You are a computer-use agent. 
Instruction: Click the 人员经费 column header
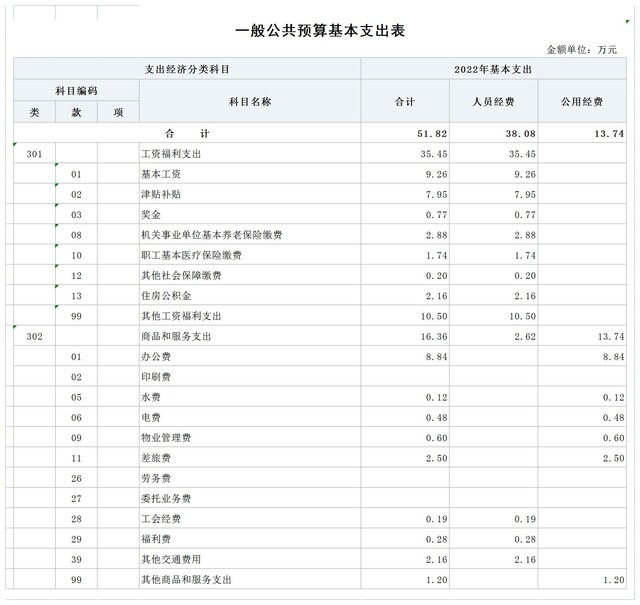pos(492,102)
